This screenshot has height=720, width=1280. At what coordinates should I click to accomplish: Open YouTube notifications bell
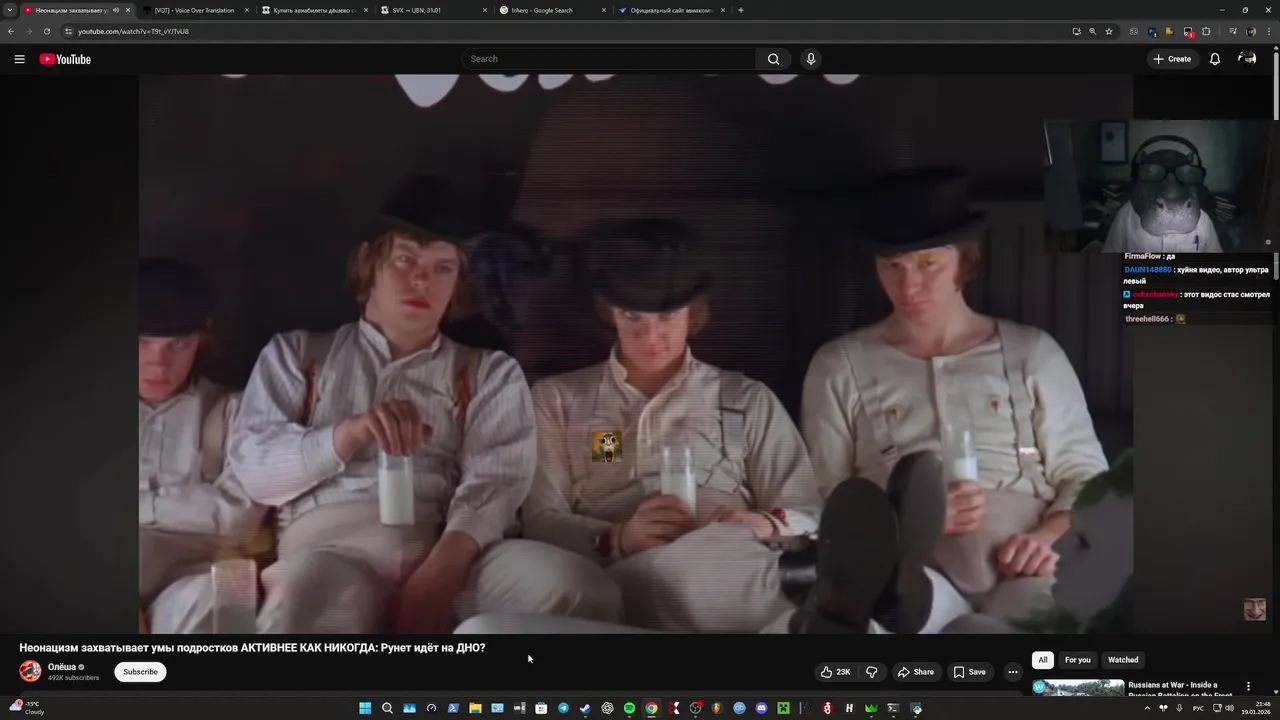(1215, 59)
